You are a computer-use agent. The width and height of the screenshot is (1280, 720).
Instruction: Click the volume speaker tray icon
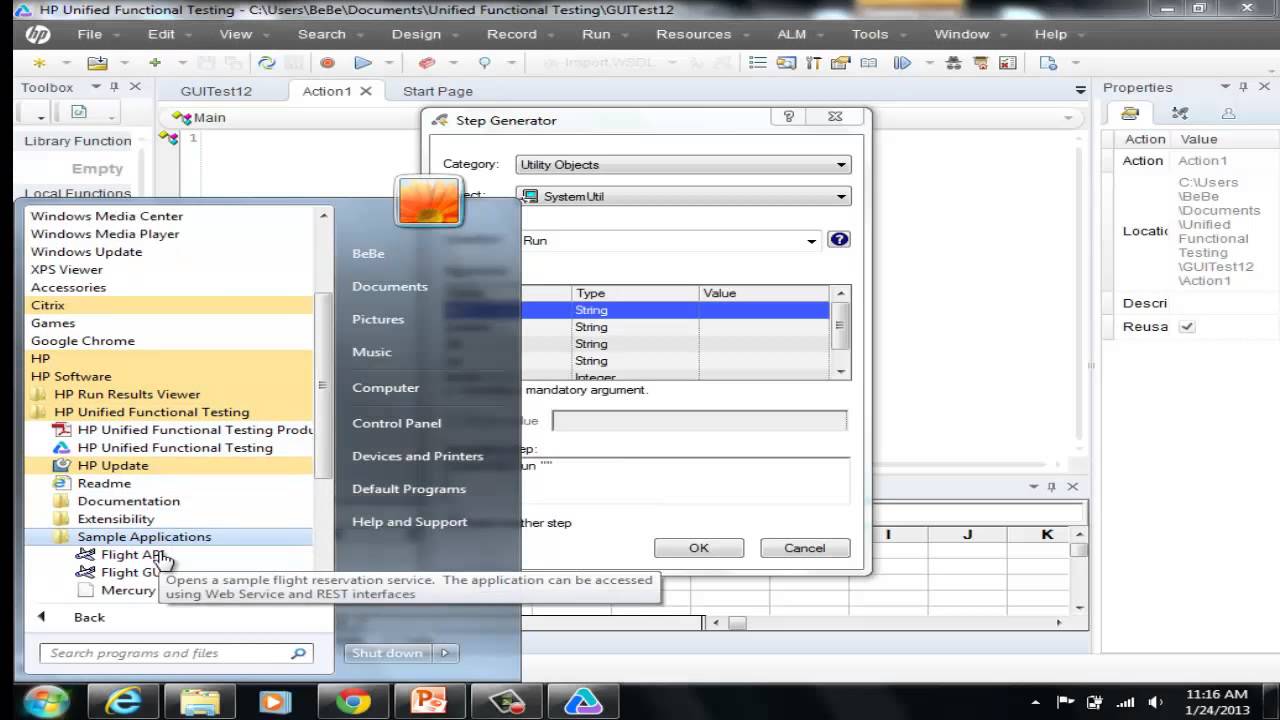coord(1155,703)
